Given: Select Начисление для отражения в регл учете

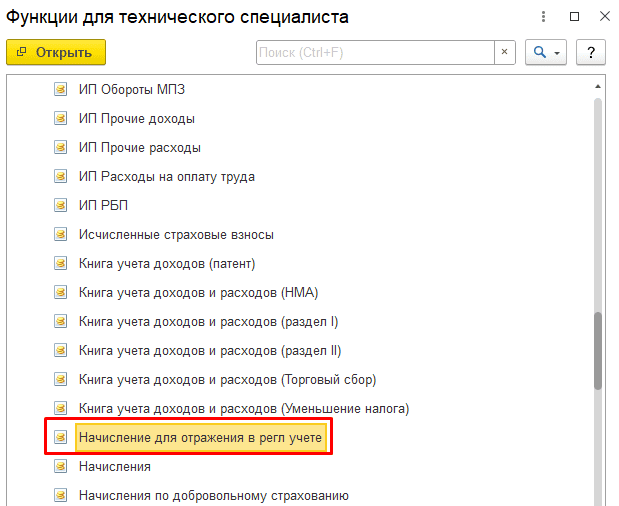Looking at the screenshot, I should [201, 438].
